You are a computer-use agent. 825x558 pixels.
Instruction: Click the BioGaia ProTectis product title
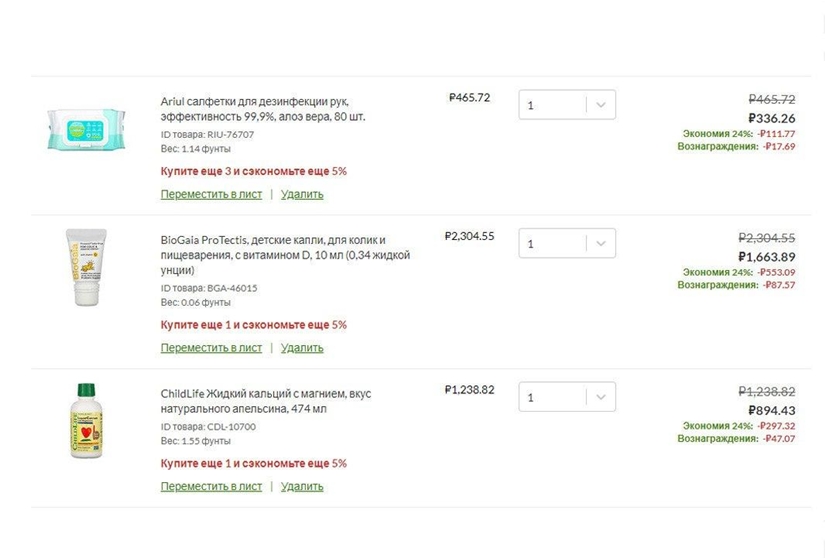pyautogui.click(x=272, y=255)
